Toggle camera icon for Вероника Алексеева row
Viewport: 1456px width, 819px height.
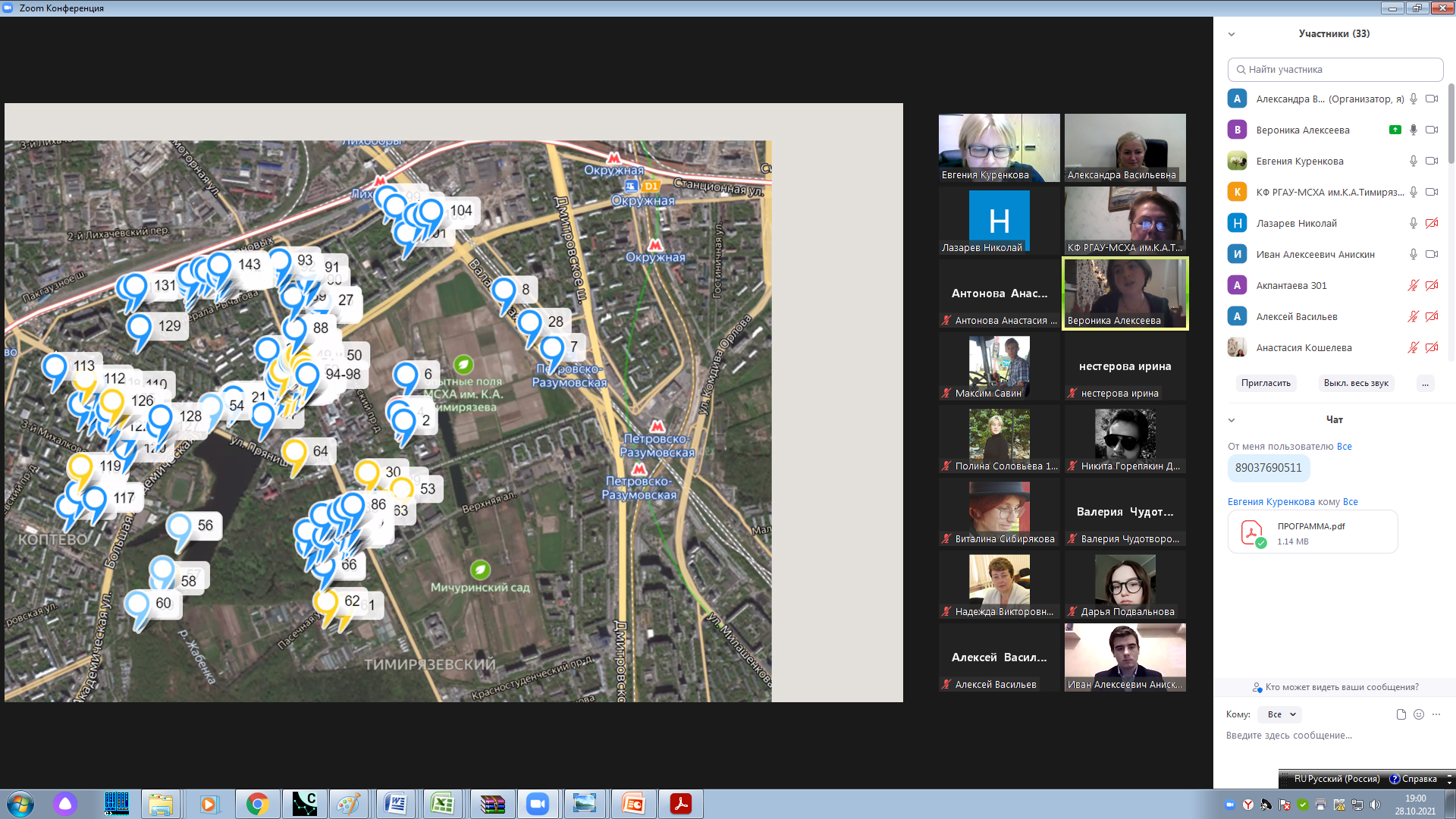(1432, 130)
